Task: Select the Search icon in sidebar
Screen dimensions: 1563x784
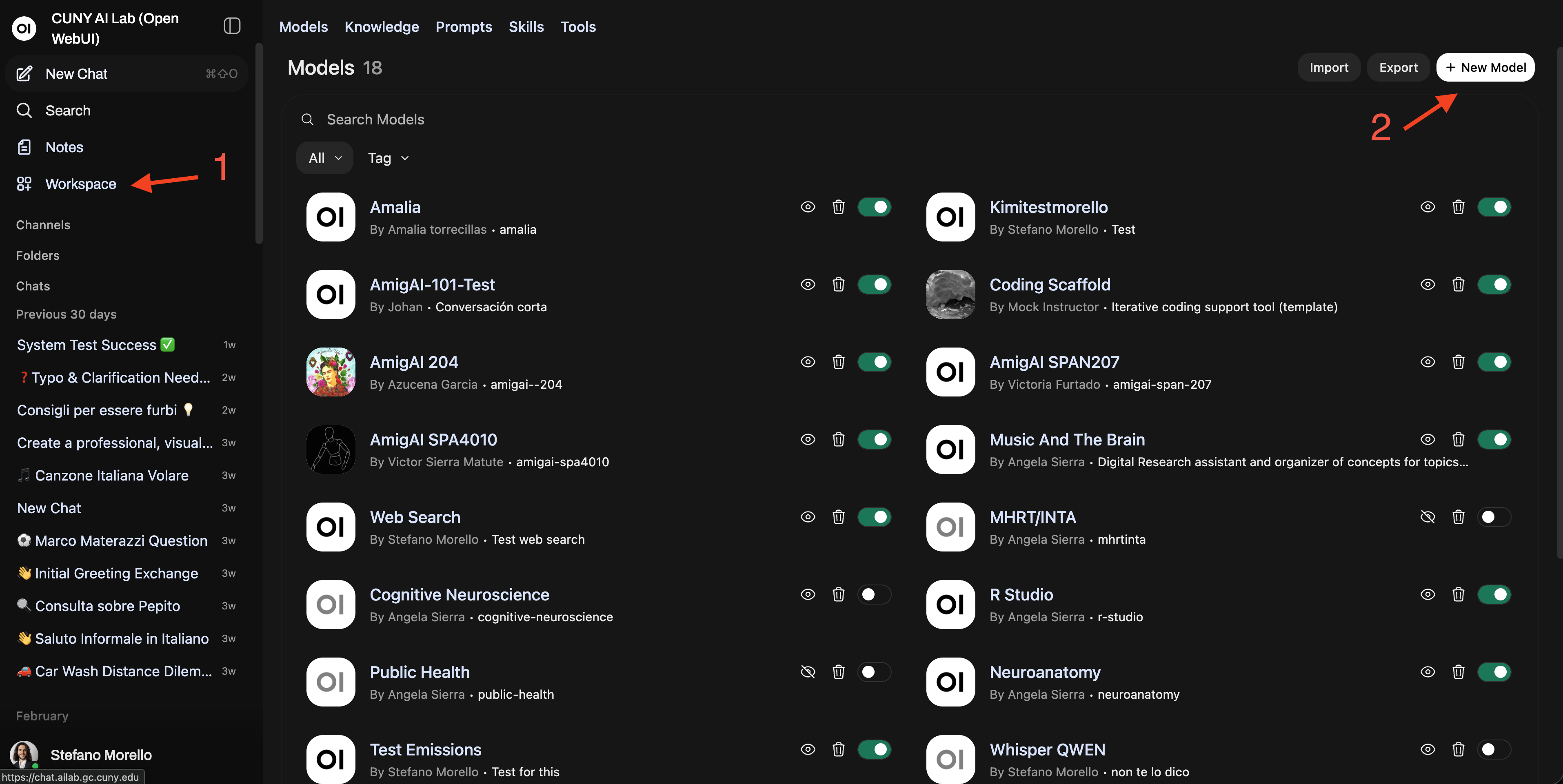Action: (x=67, y=111)
